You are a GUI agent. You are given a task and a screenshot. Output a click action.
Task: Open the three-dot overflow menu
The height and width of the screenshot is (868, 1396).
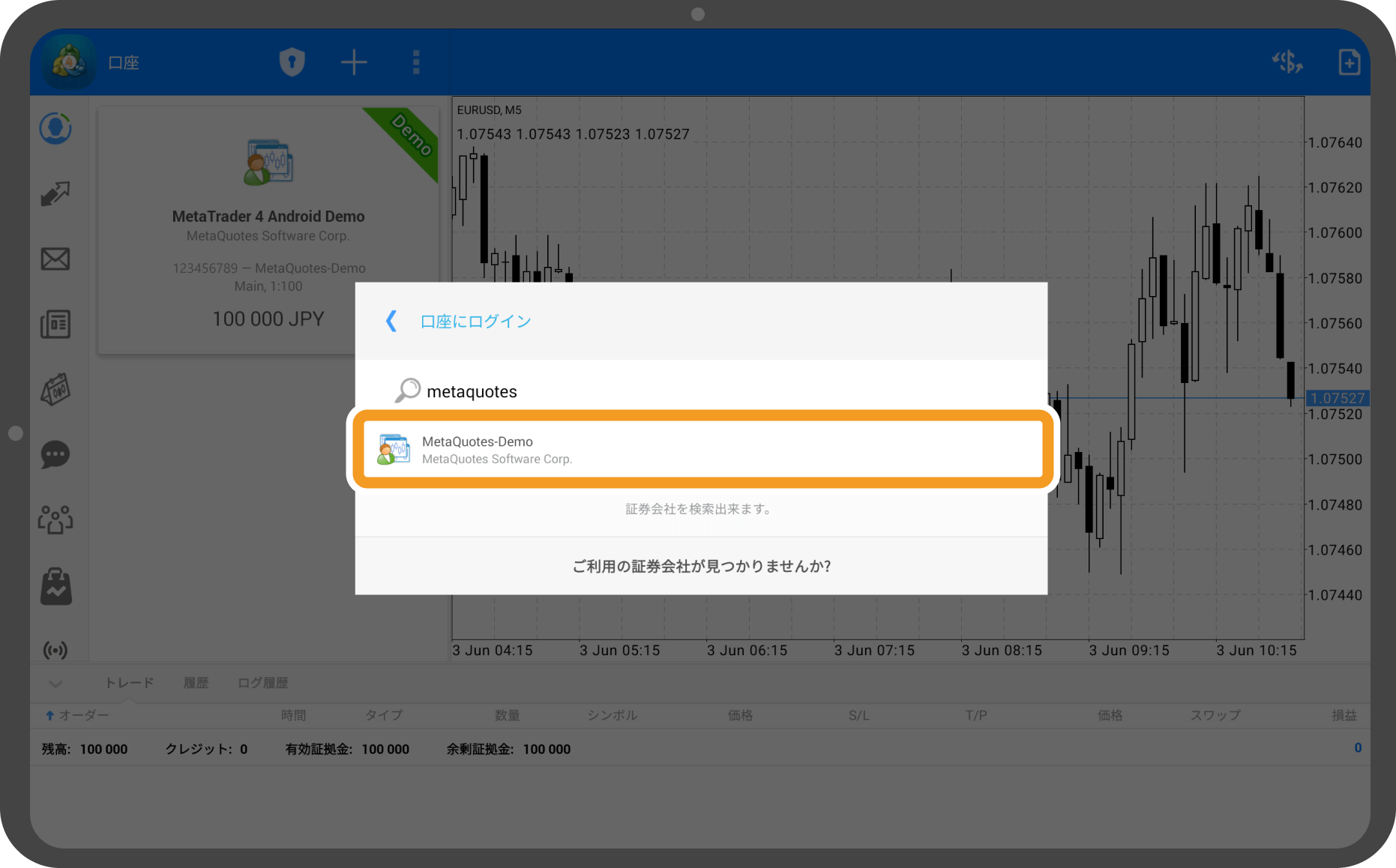pyautogui.click(x=416, y=62)
